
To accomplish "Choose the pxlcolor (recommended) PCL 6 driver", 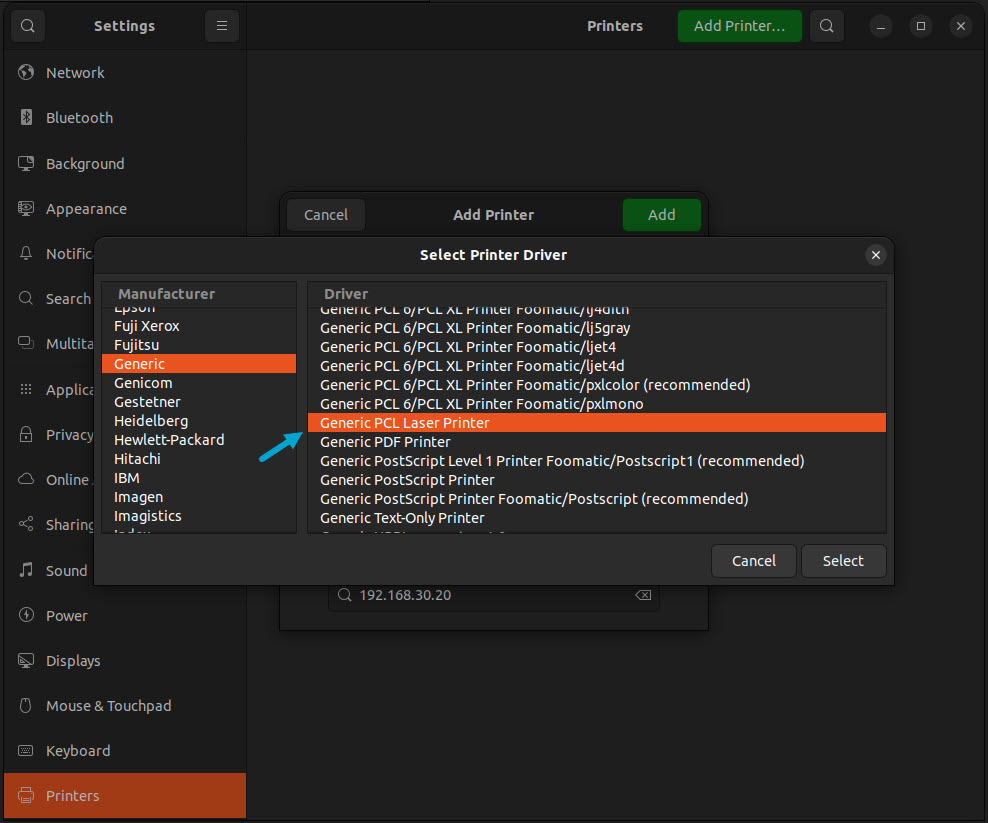I will click(535, 385).
